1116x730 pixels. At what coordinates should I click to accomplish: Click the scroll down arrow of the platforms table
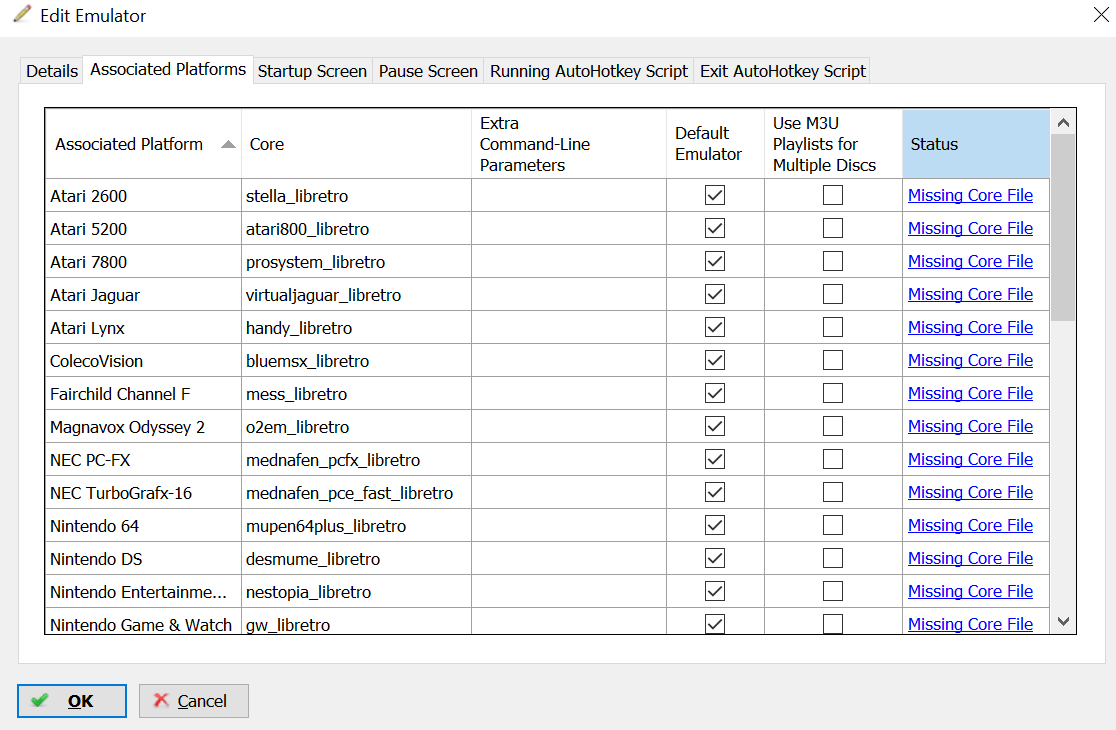(x=1063, y=621)
